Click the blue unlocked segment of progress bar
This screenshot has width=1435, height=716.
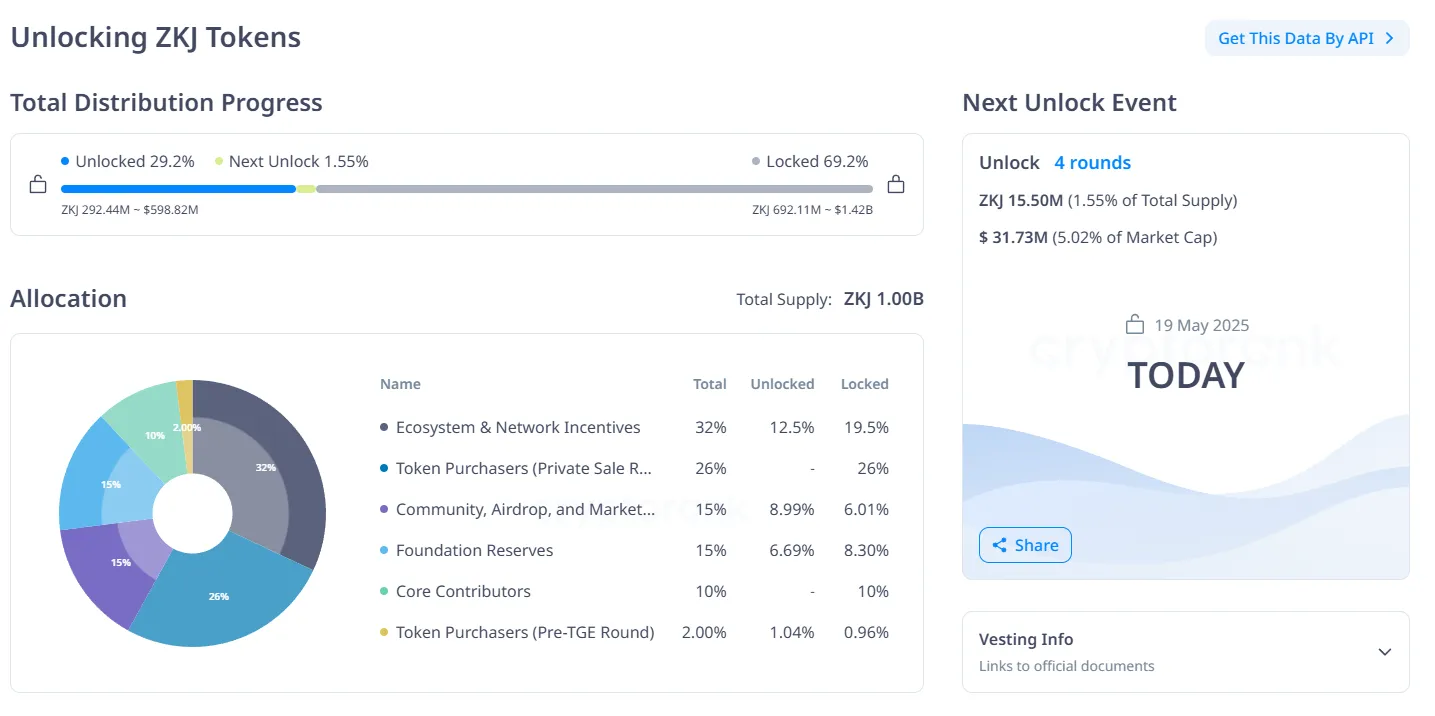tap(178, 188)
